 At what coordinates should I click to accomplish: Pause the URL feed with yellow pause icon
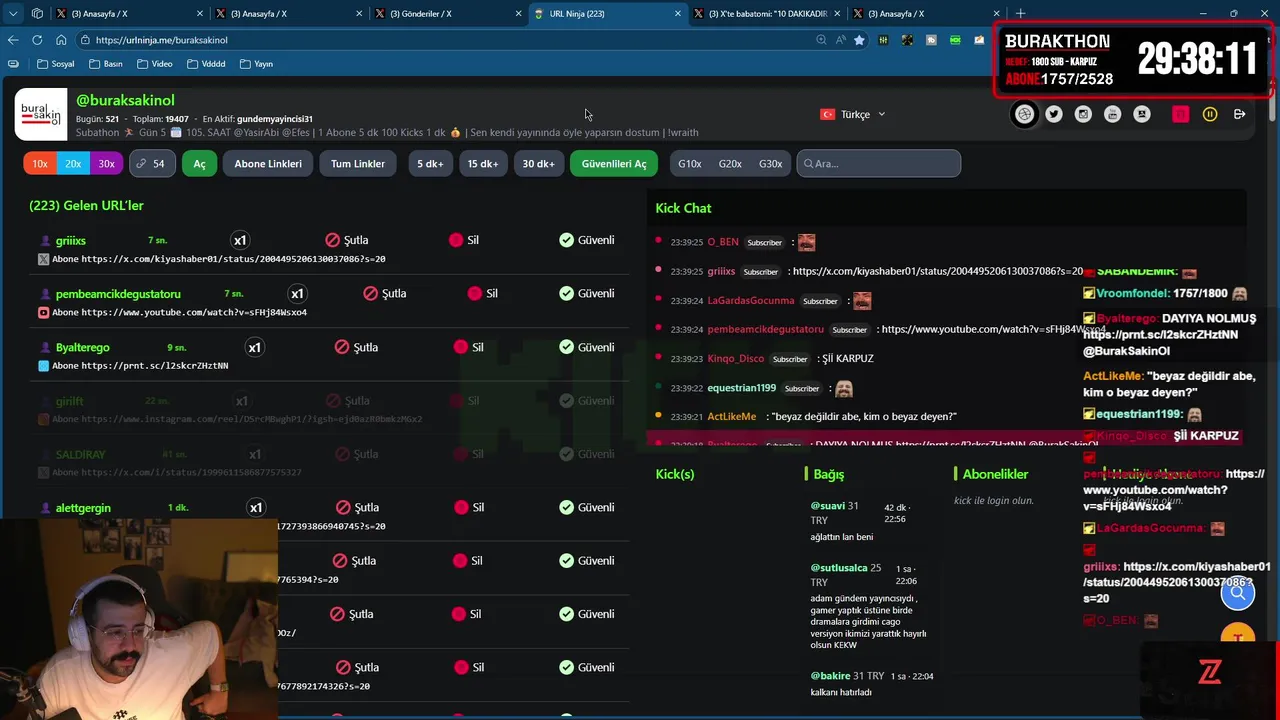click(1210, 114)
